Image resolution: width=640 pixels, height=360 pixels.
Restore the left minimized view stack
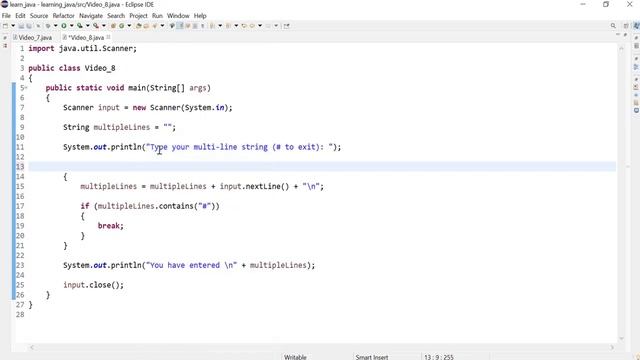[5, 37]
